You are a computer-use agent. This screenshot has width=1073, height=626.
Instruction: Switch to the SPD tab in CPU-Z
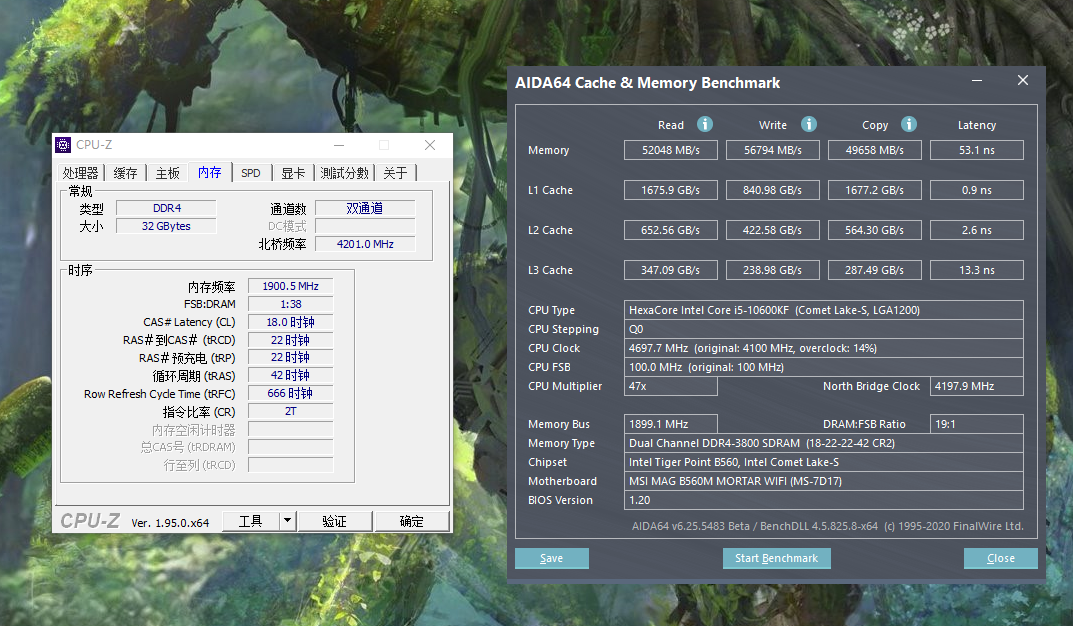pyautogui.click(x=250, y=173)
